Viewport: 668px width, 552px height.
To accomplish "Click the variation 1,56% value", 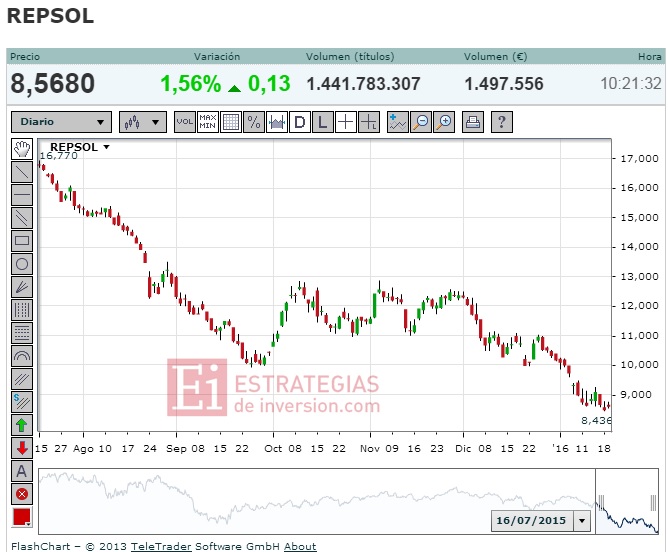I will click(x=191, y=83).
